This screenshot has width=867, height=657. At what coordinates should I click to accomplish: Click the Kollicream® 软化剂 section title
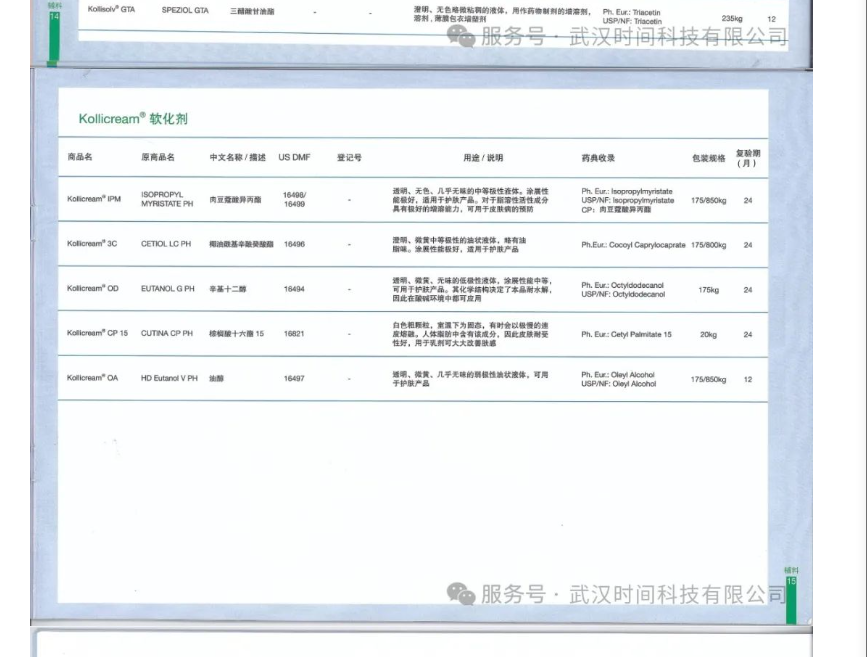(x=133, y=118)
